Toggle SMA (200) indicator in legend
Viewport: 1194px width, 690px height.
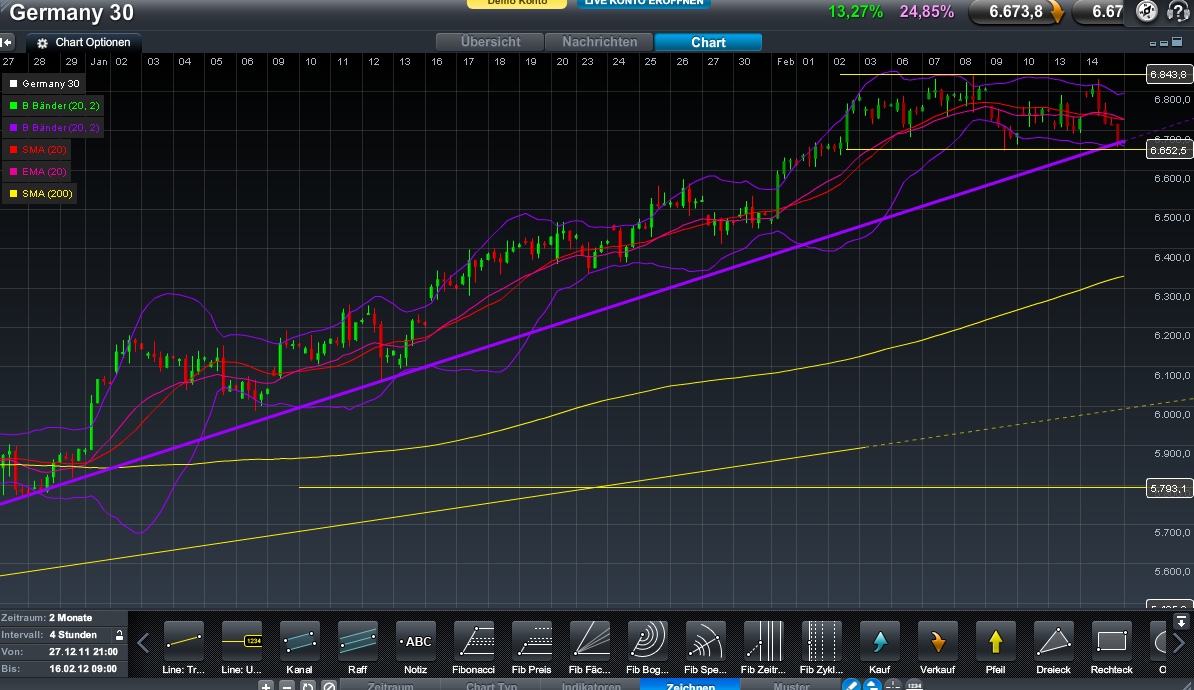[x=40, y=193]
